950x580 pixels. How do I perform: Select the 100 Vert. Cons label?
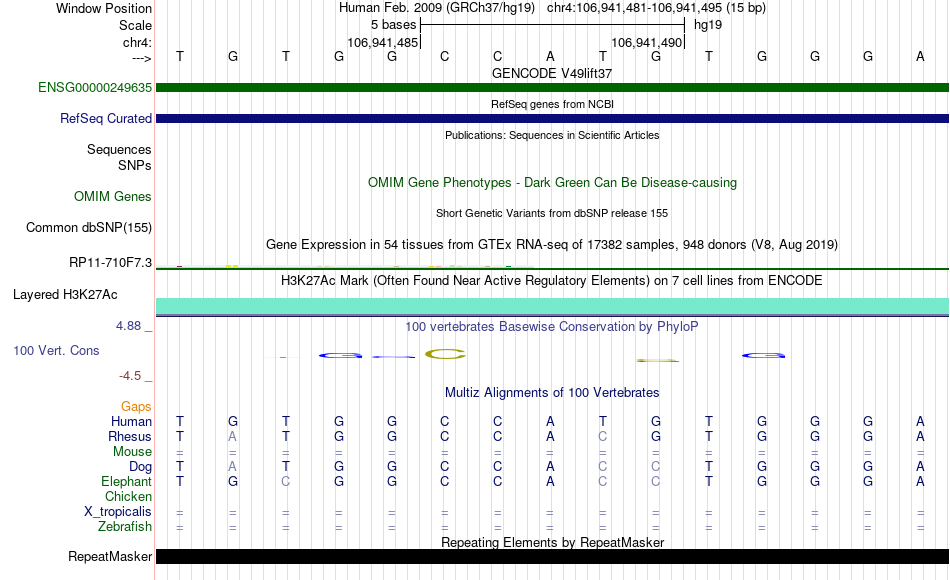click(x=56, y=350)
